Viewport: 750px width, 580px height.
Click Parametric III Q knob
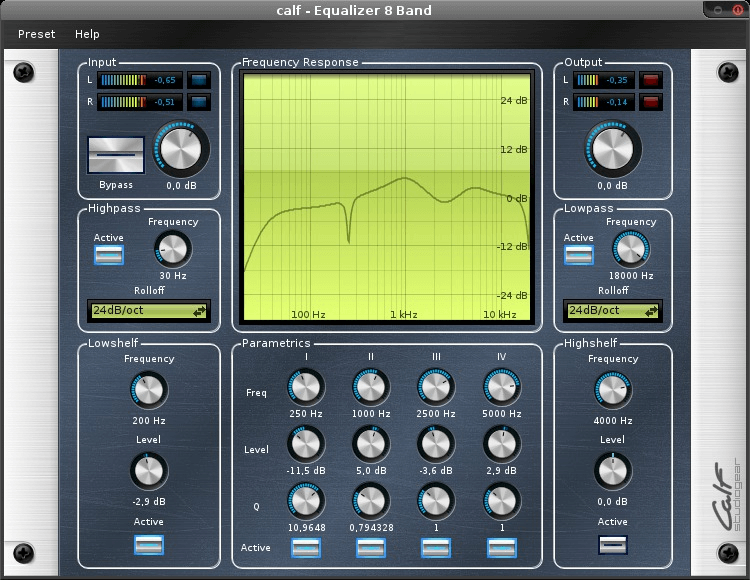(x=436, y=501)
